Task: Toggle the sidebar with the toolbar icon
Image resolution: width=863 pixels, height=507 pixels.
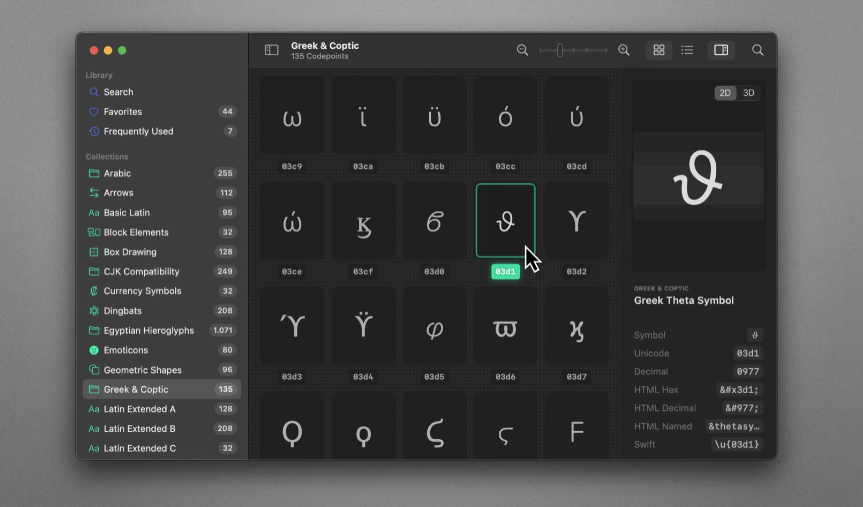Action: click(x=271, y=50)
